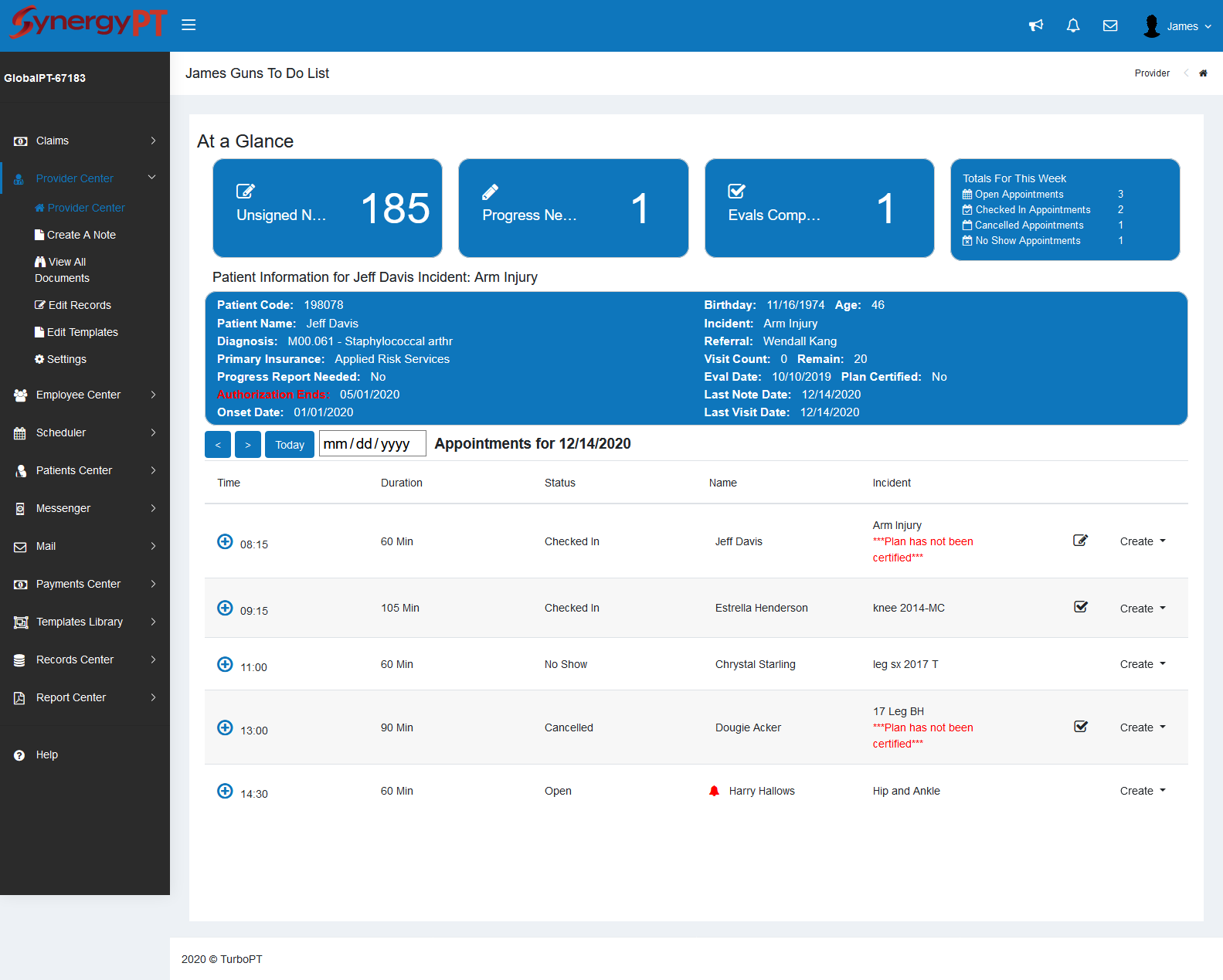Viewport: 1223px width, 980px height.
Task: Click the edit note icon for Jeff Davis
Action: click(x=1081, y=541)
